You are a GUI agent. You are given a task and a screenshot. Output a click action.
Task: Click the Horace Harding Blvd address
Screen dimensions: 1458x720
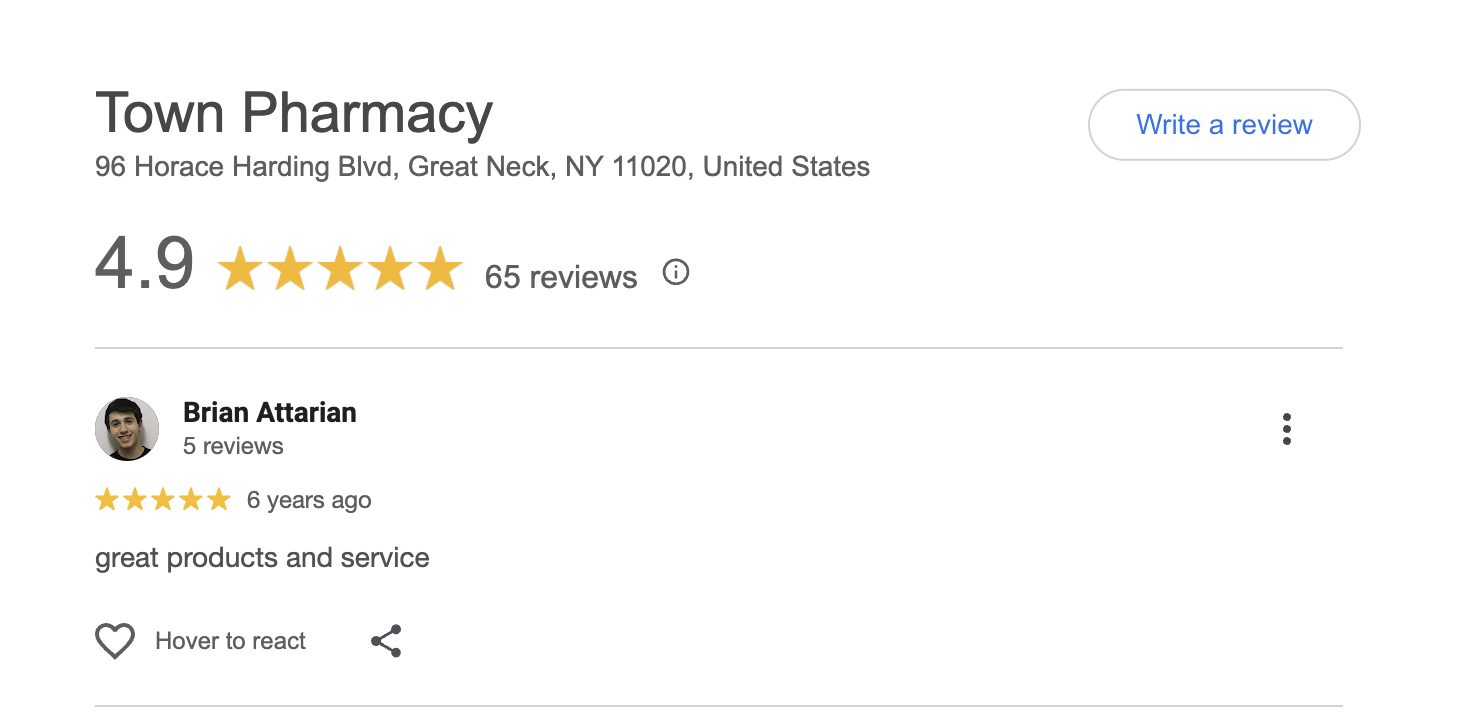482,166
